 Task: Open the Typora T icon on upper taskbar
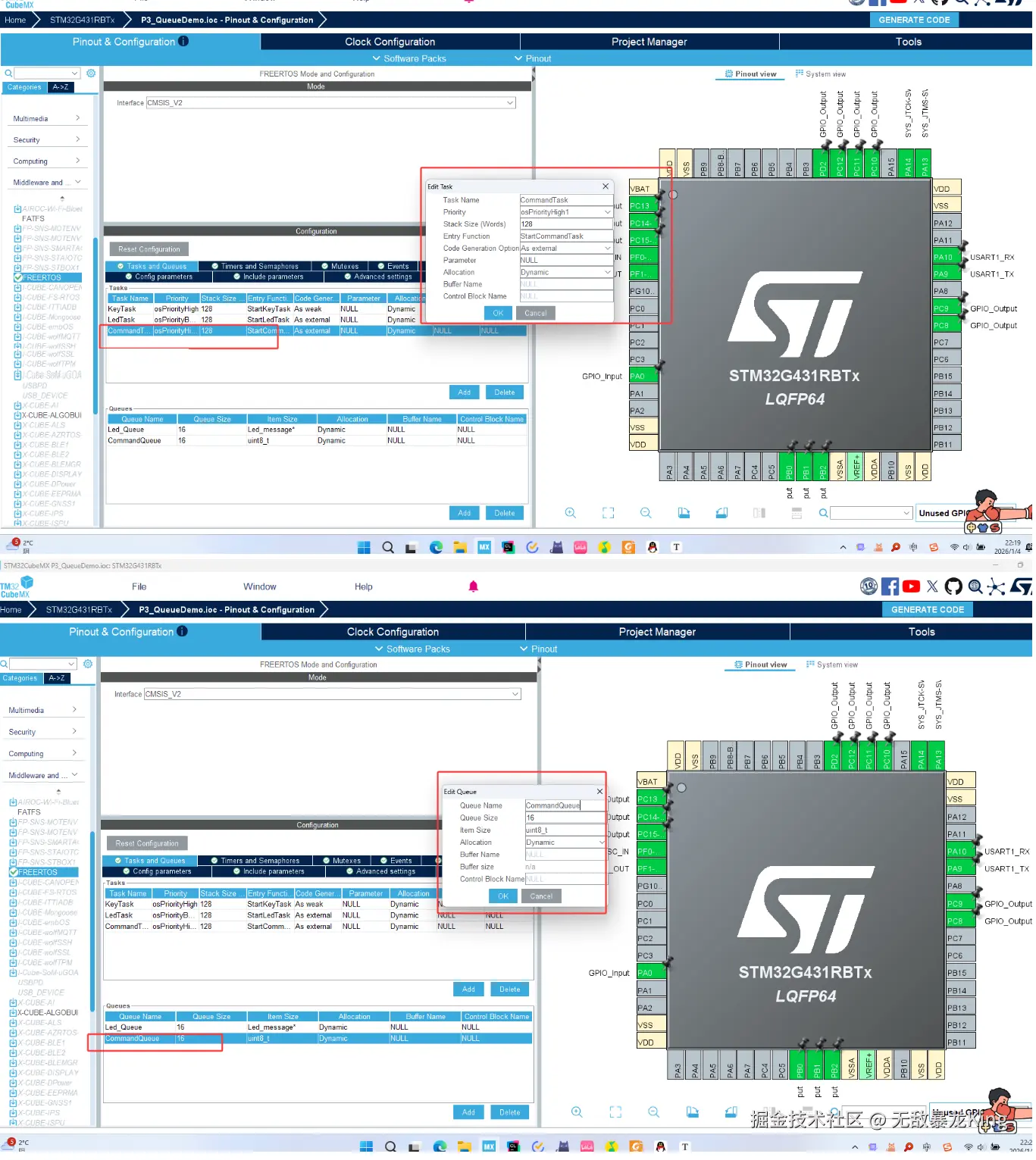click(678, 549)
